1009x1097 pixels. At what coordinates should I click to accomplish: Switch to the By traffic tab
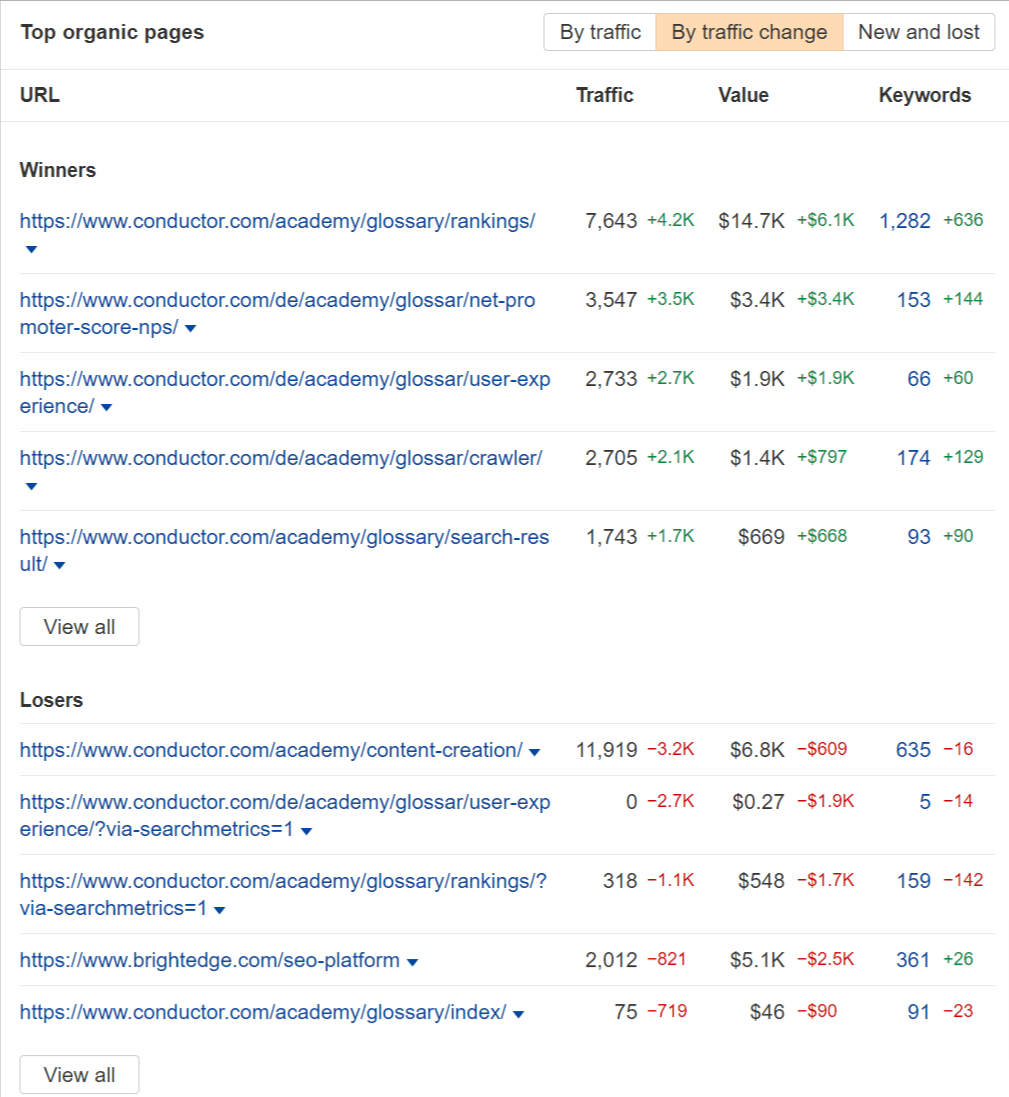(598, 31)
